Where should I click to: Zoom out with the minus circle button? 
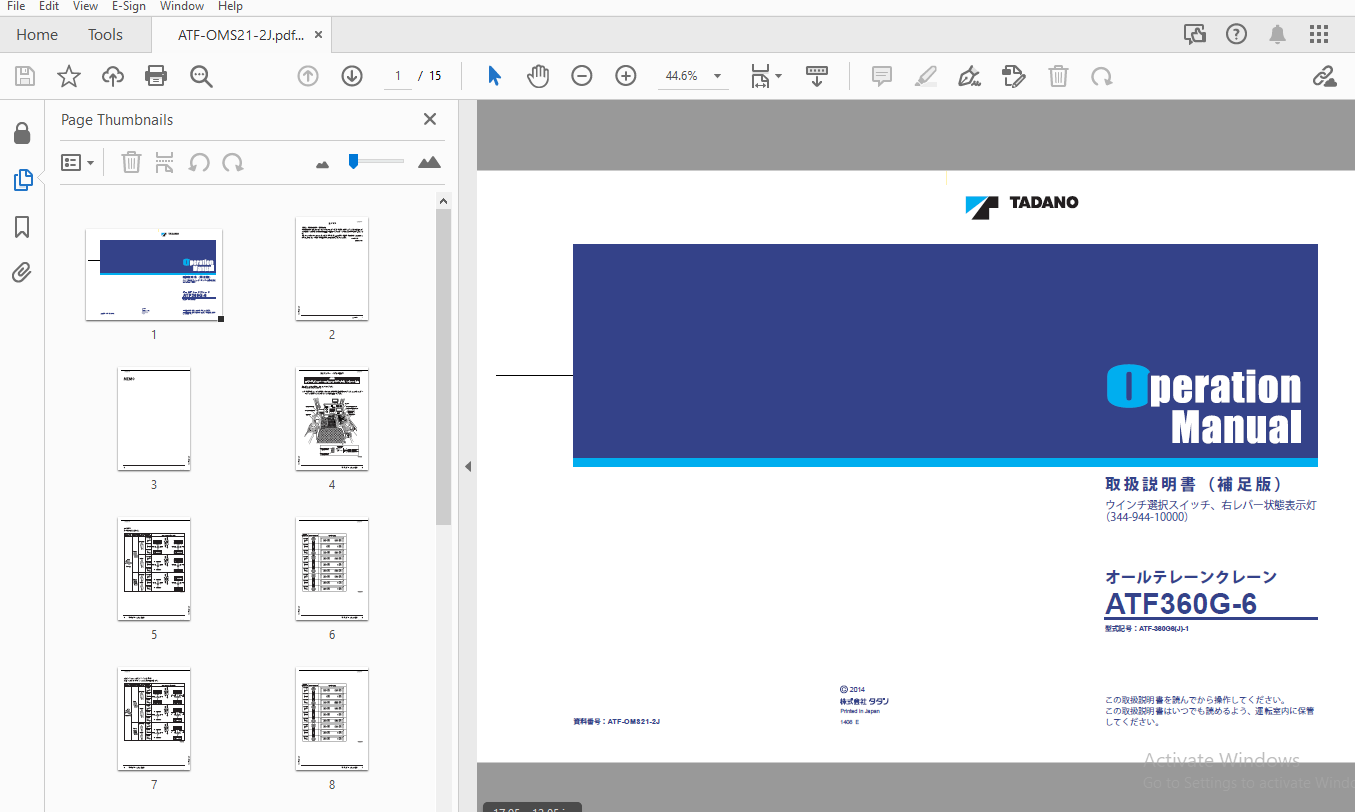582,76
